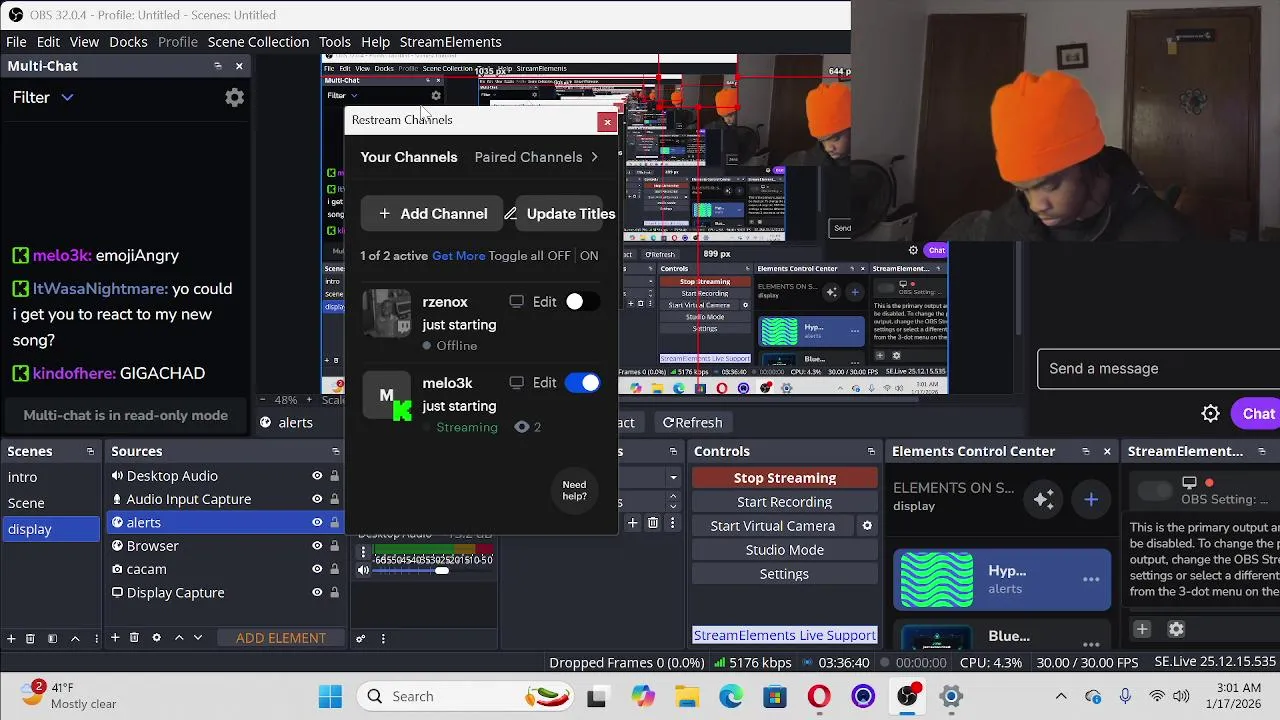Undock the Multi-Chat panel with float icon
Viewport: 1280px width, 720px height.
[x=217, y=66]
